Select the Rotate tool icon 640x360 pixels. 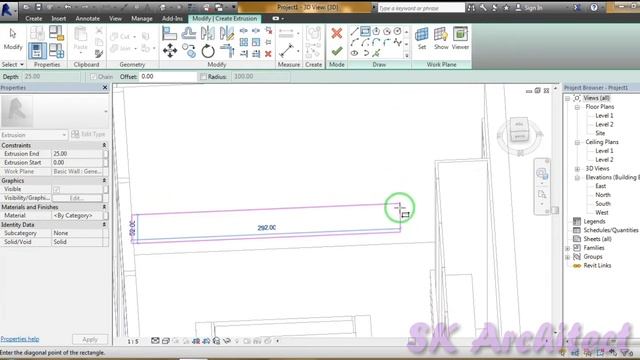[208, 51]
